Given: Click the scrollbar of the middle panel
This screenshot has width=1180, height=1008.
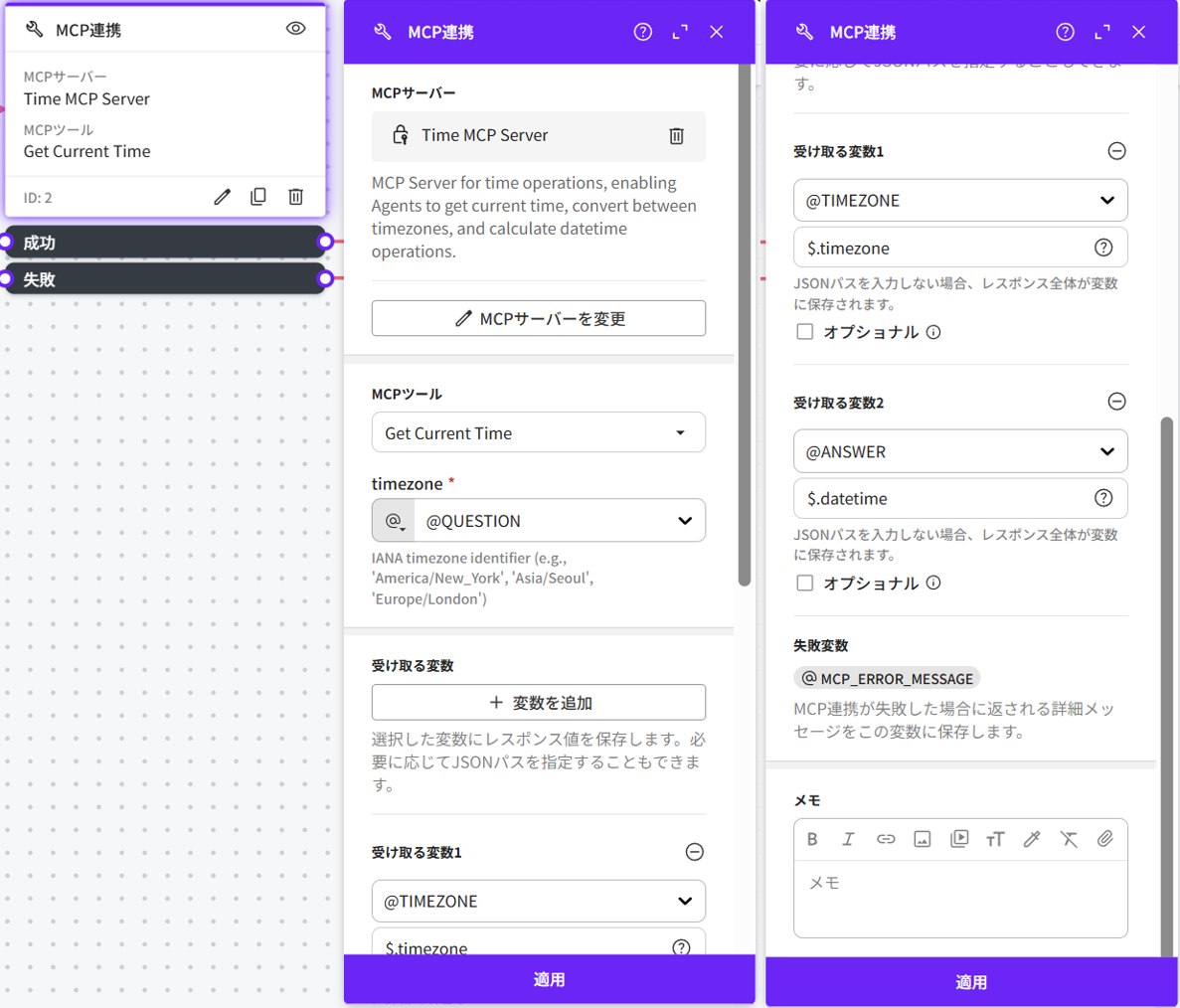Looking at the screenshot, I should (745, 328).
